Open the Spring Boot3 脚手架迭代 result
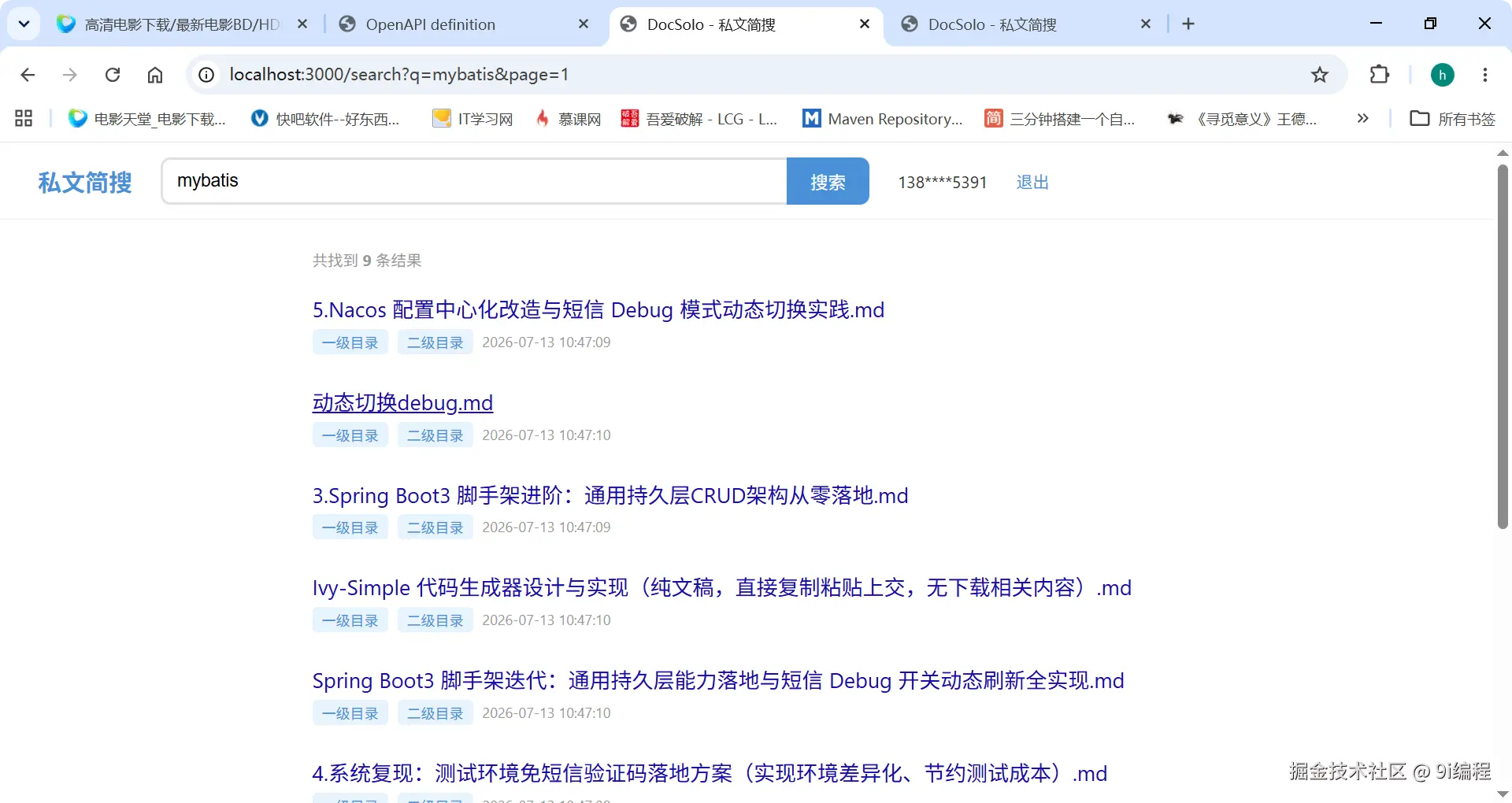The height and width of the screenshot is (803, 1512). pos(718,681)
